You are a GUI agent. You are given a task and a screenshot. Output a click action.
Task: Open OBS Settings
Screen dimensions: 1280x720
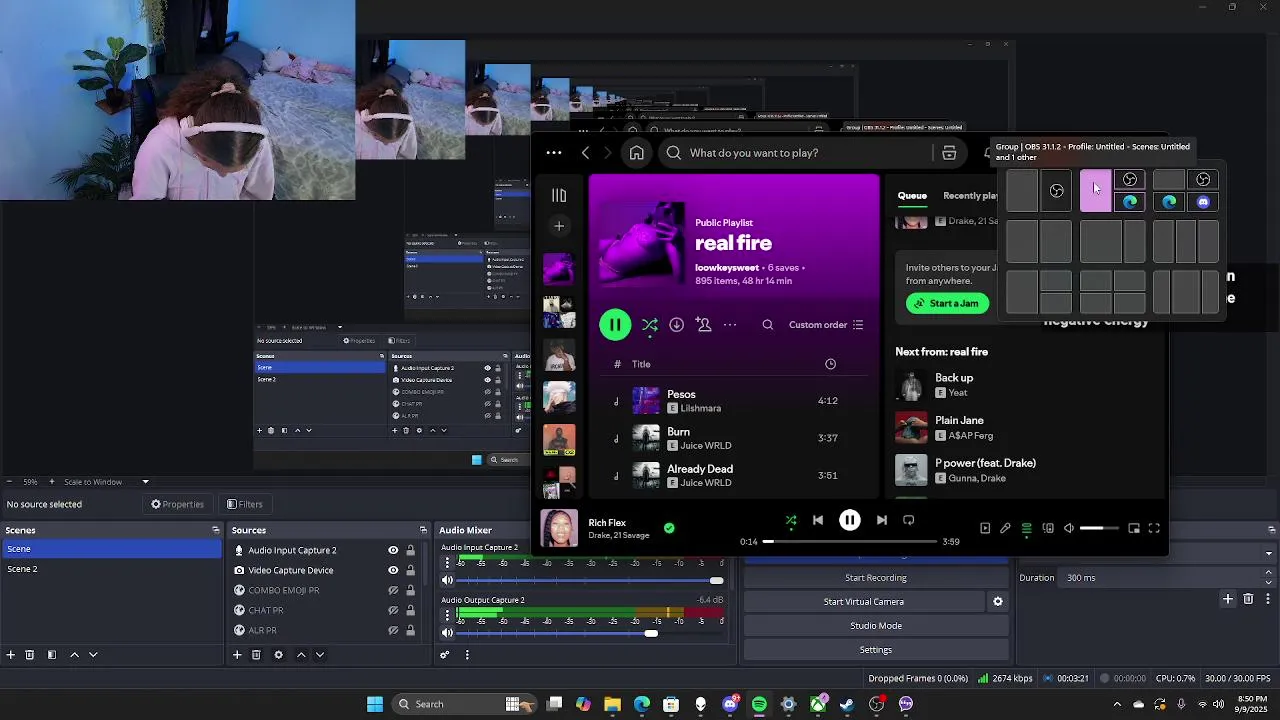pos(875,650)
